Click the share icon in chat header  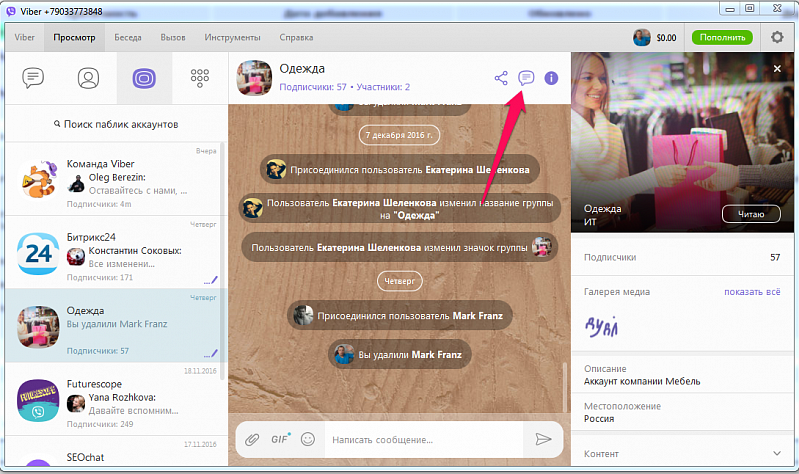[x=501, y=78]
